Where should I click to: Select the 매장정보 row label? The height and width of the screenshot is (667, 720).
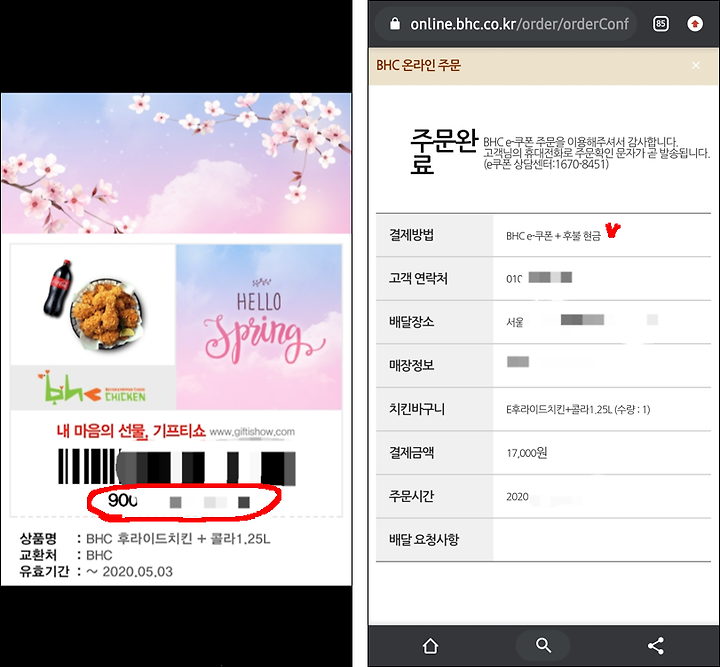click(x=411, y=365)
